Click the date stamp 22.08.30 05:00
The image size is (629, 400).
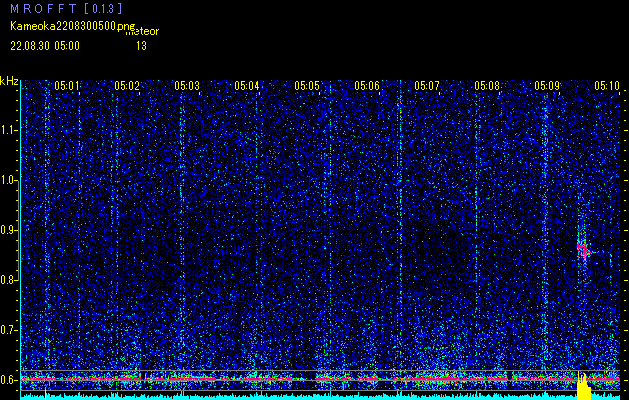(45, 46)
